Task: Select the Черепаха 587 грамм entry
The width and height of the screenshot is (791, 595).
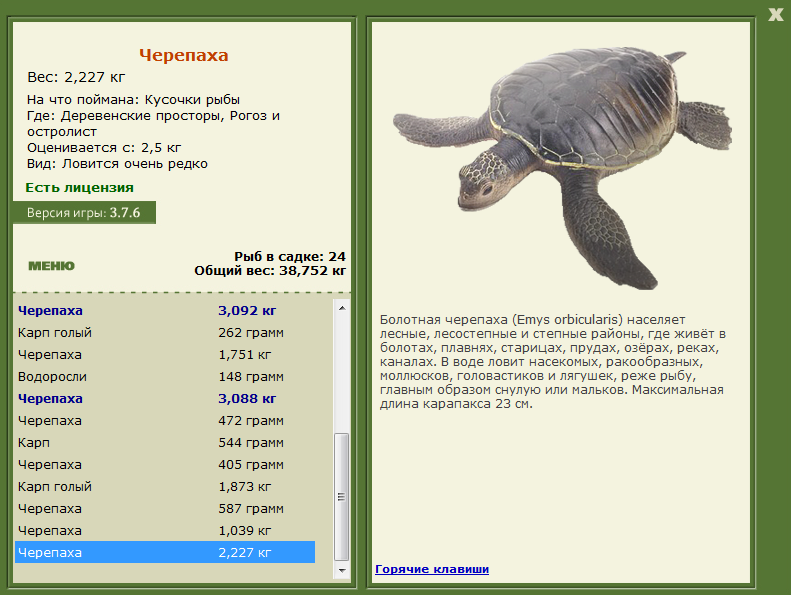Action: (x=165, y=509)
